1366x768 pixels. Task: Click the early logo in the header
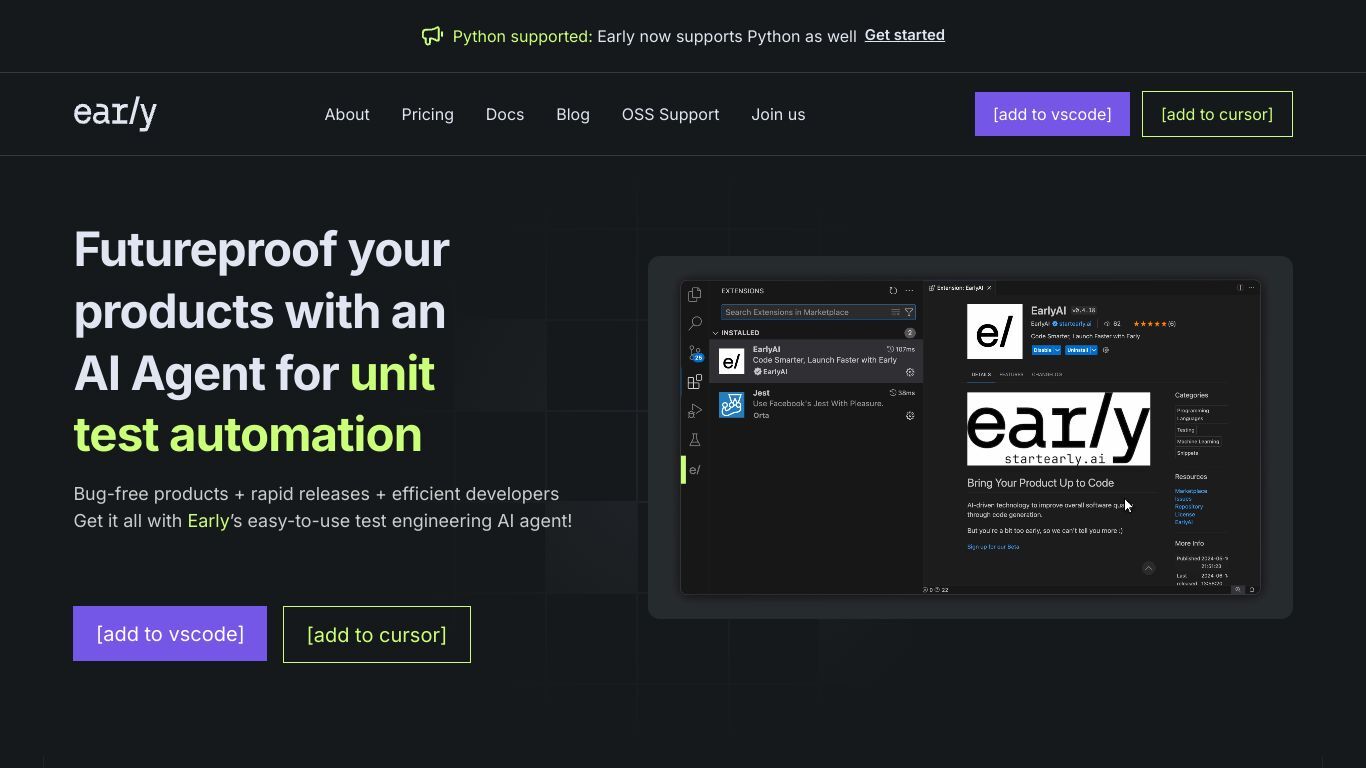(115, 114)
